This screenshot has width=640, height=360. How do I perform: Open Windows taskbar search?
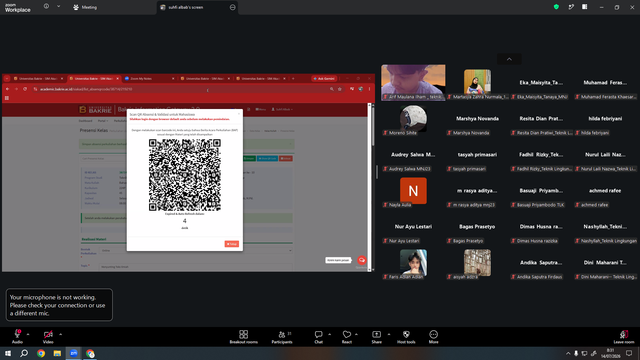(x=24, y=353)
